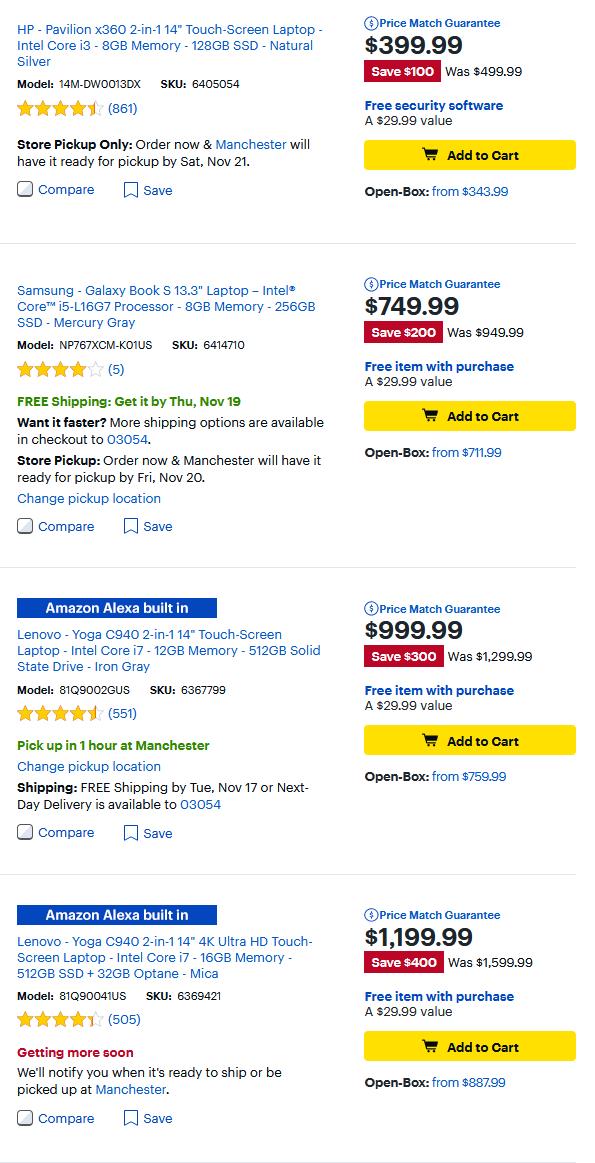Click the bookmark icon for Yoga C940 Iron Gray
Viewport: 595px width, 1163px height.
click(131, 833)
